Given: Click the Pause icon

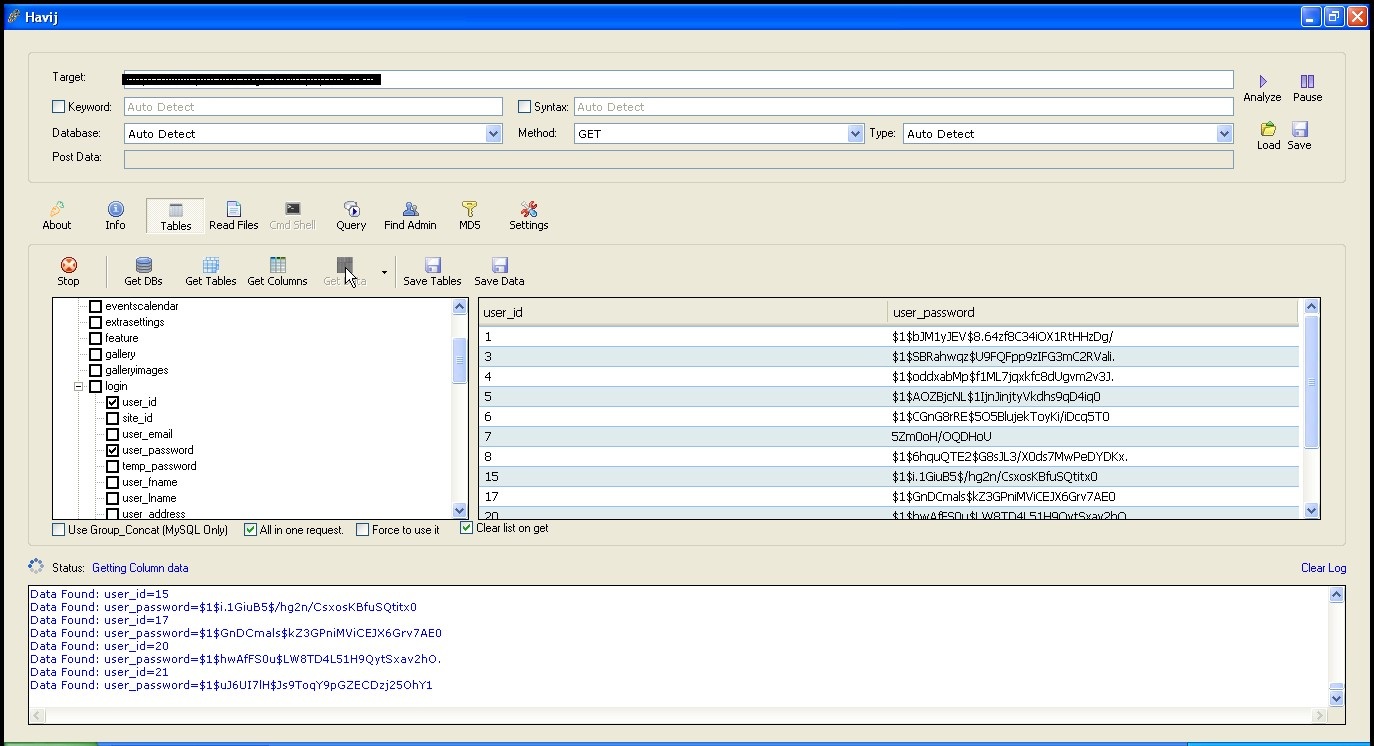Looking at the screenshot, I should tap(1307, 81).
